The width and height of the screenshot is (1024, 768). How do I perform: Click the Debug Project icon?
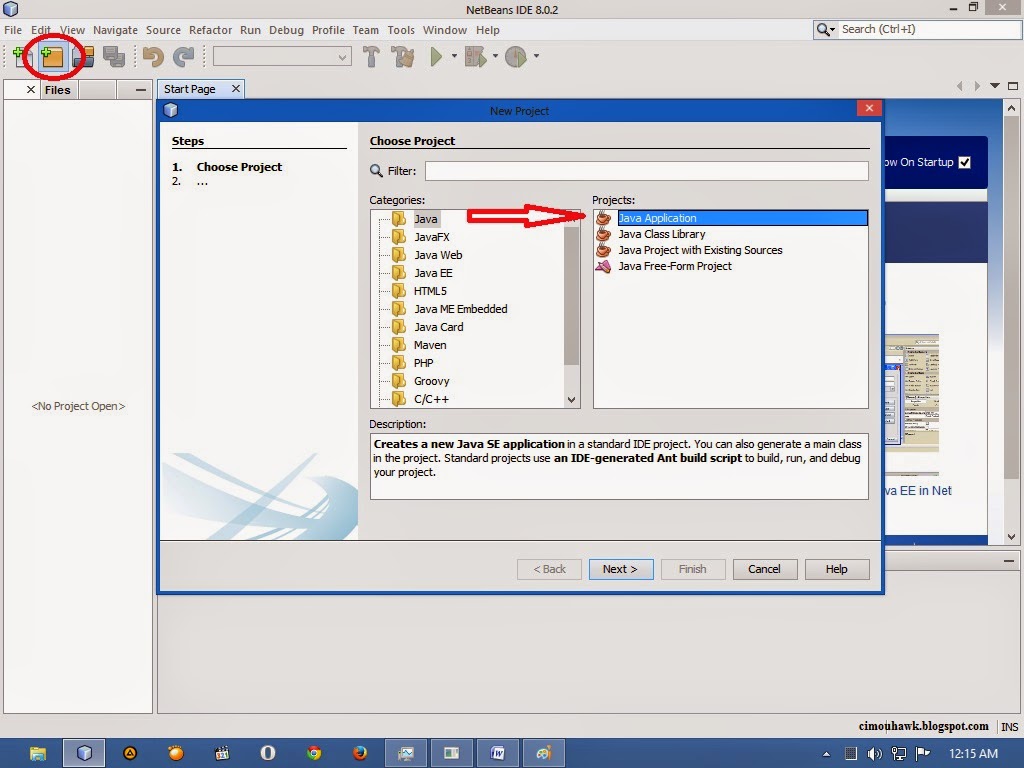coord(475,57)
